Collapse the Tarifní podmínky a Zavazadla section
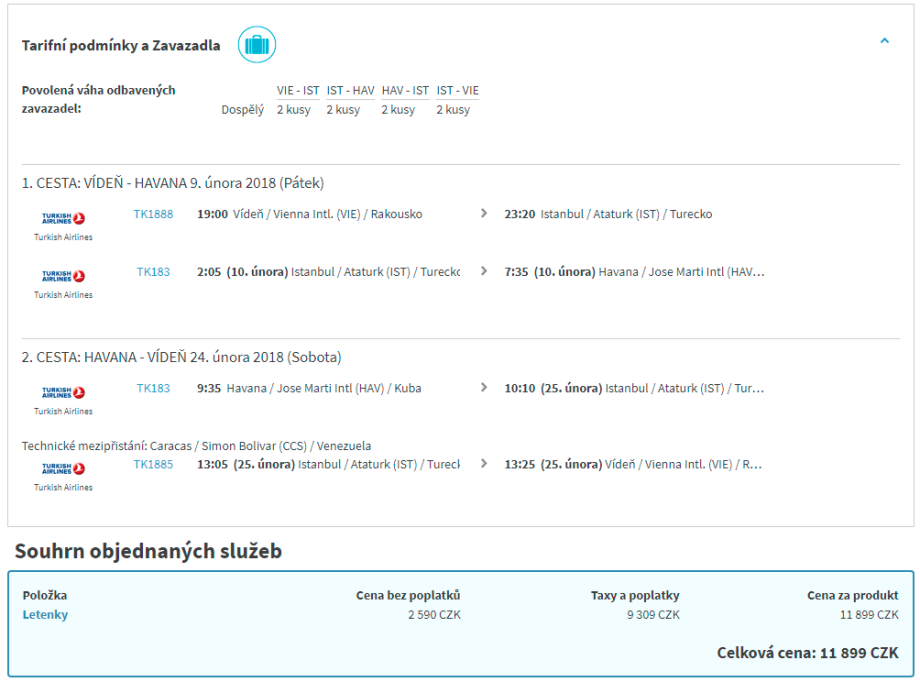The image size is (920, 682). [x=884, y=42]
